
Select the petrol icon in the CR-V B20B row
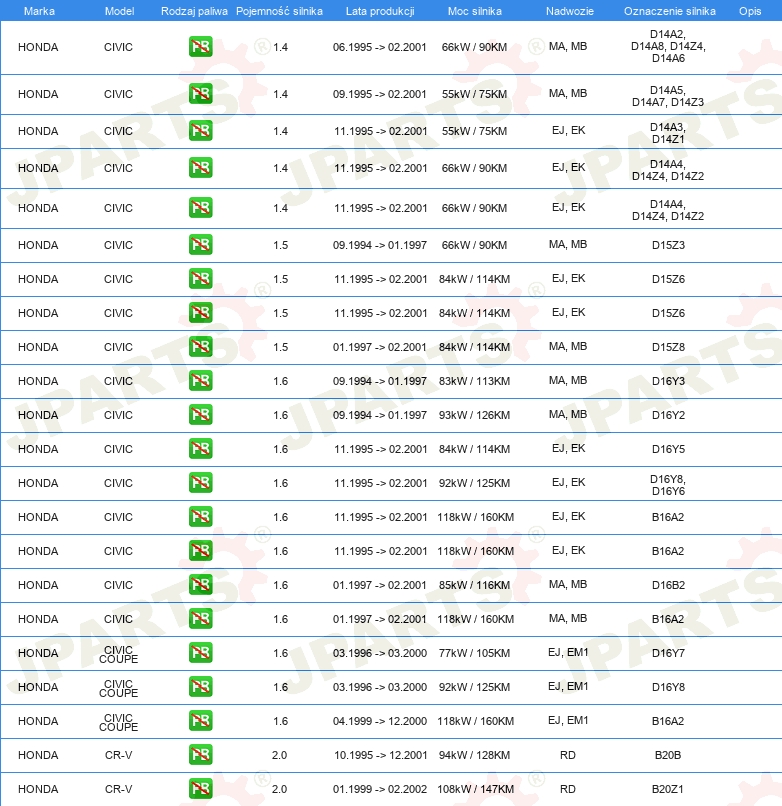click(201, 755)
